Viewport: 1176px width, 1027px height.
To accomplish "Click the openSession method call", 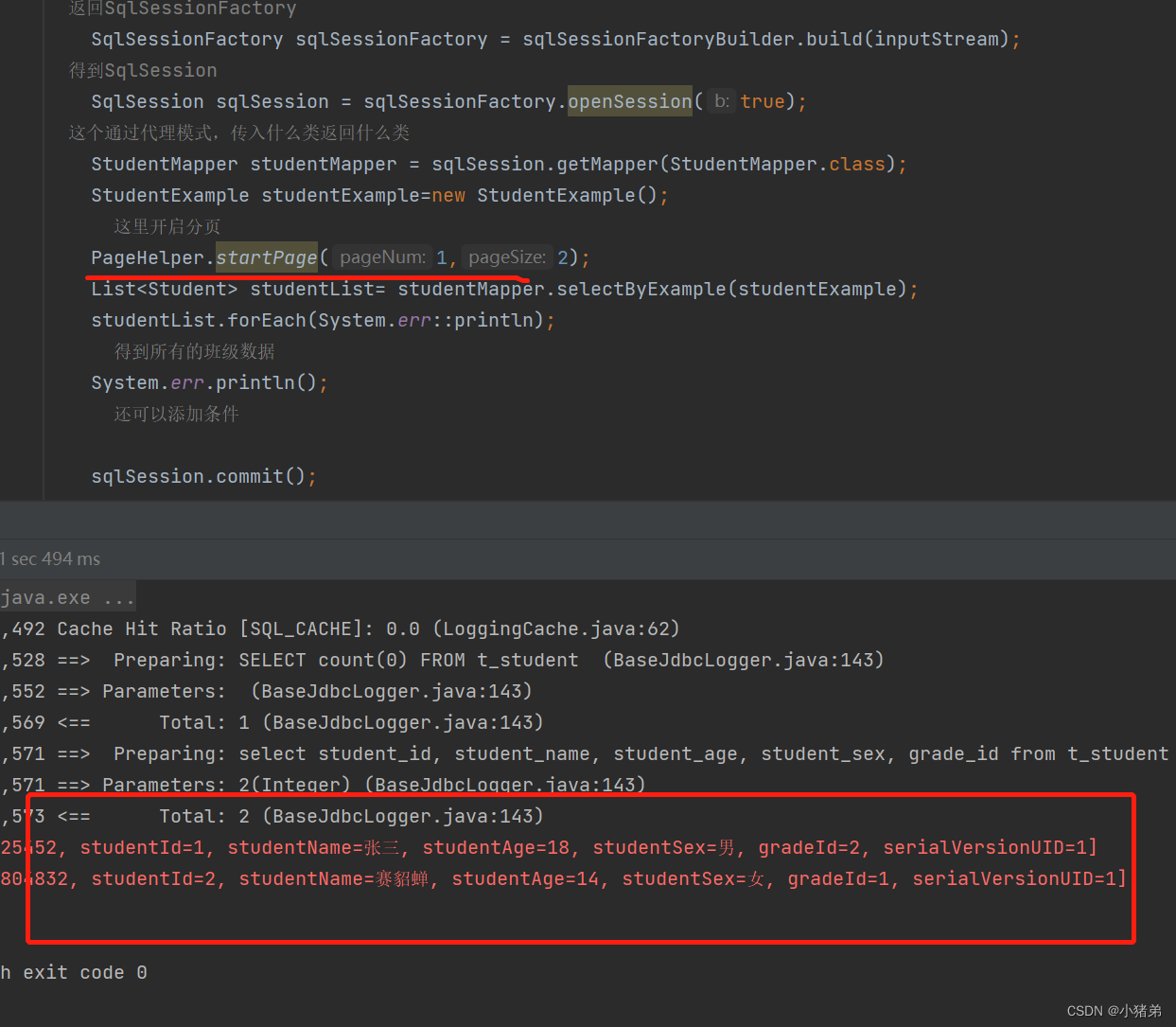I will (630, 101).
